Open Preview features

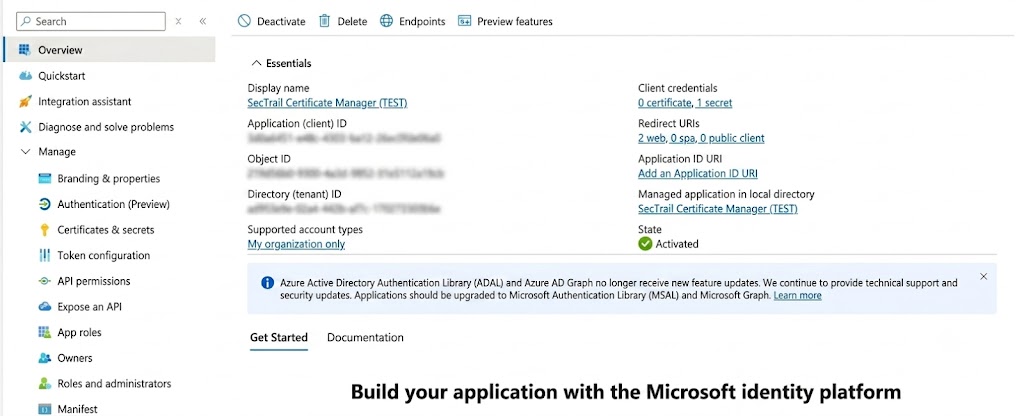coord(505,21)
